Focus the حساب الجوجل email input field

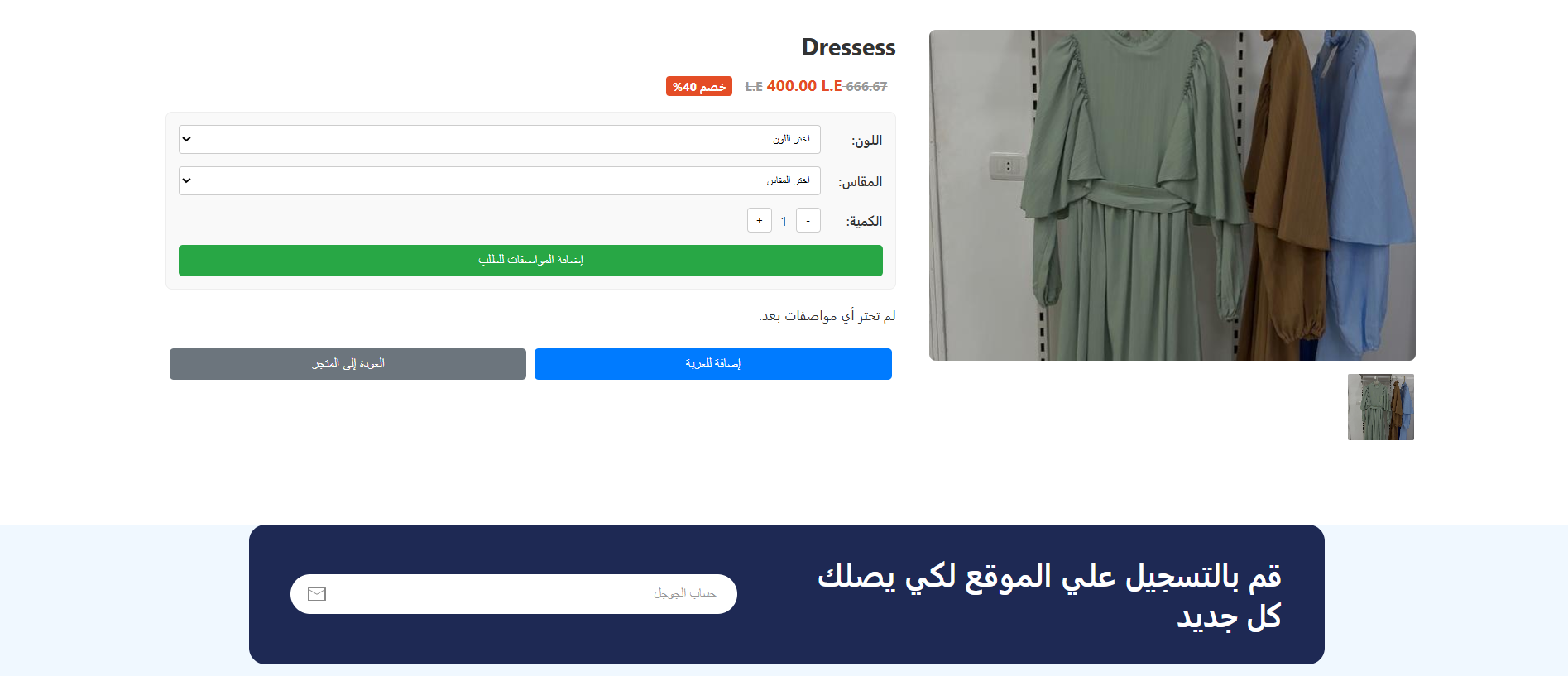(x=514, y=594)
